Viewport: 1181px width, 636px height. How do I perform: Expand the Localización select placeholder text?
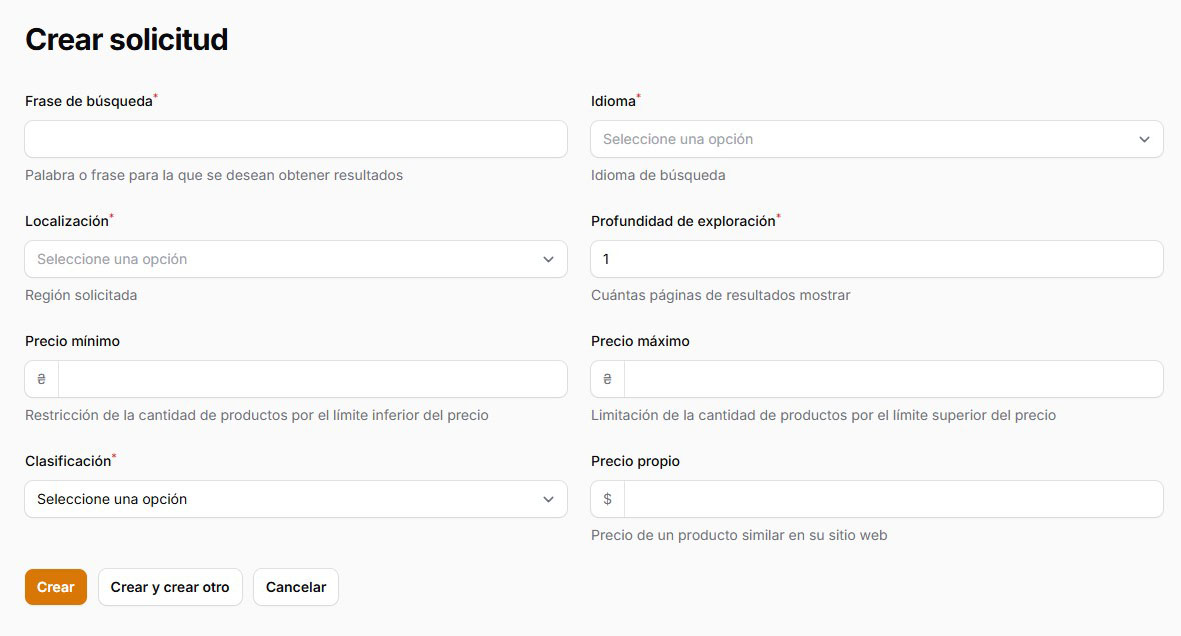(x=112, y=259)
